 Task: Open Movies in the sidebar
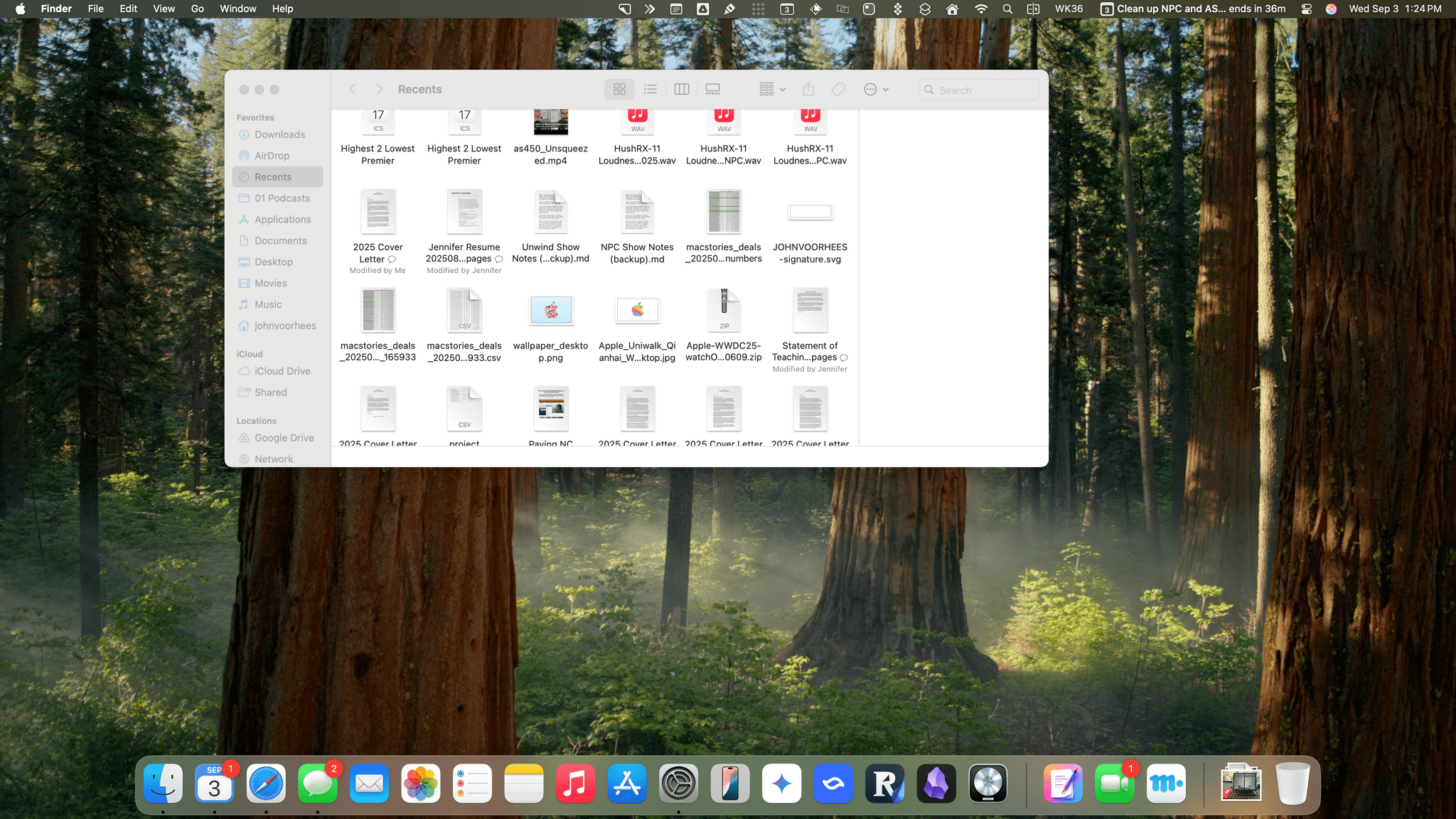click(277, 283)
